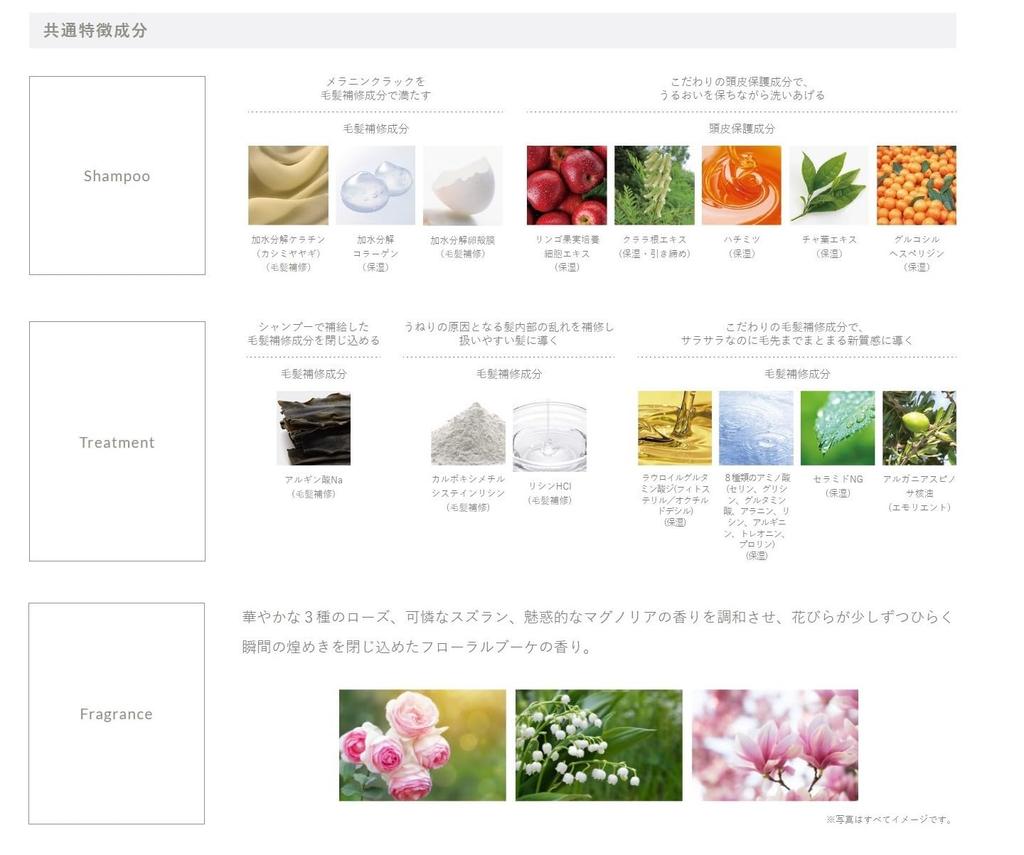Click the グルコシルヘスペリジン orange fruit image
Viewport: 1024px width, 855px height.
[x=915, y=185]
